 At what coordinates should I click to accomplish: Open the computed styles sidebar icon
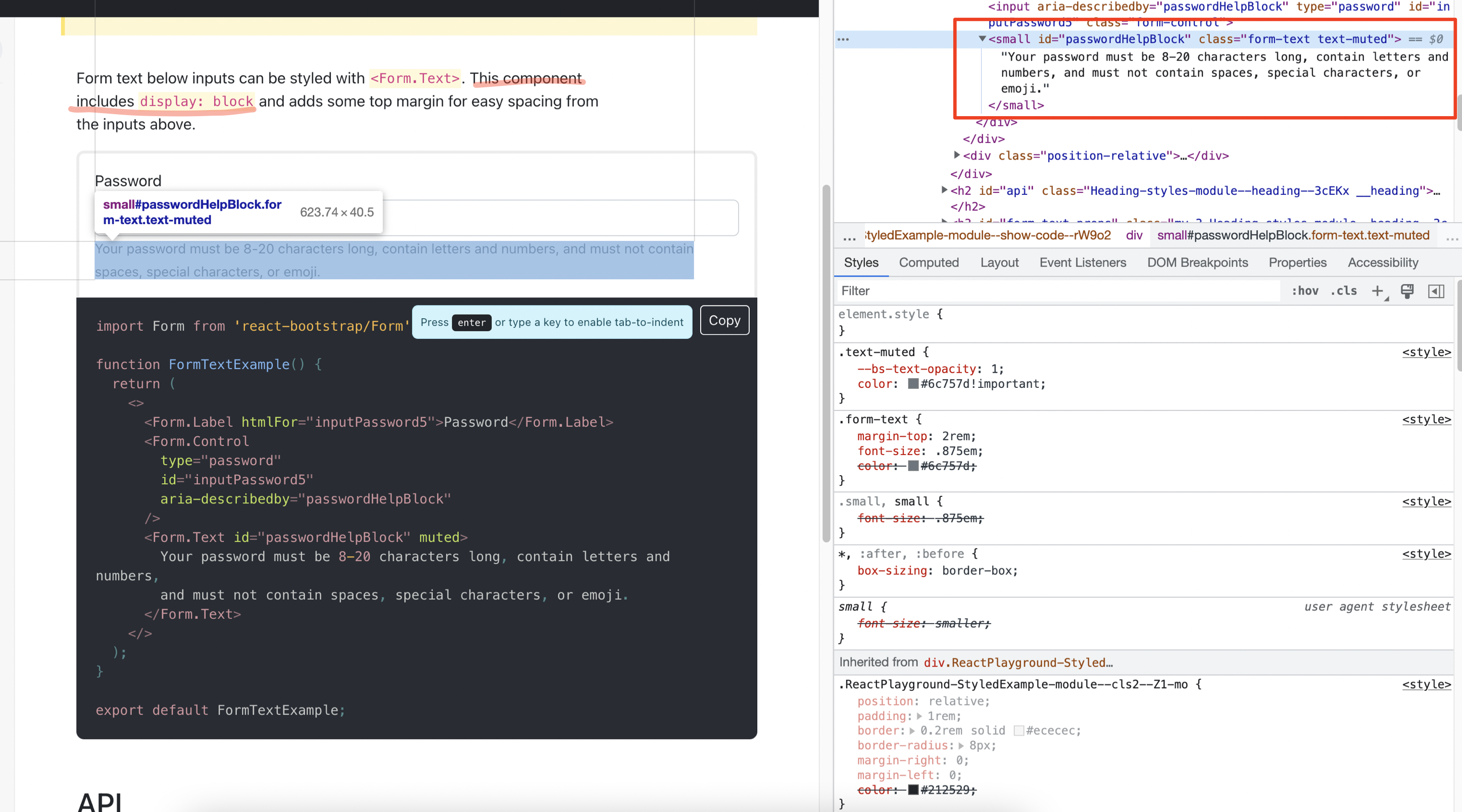1436,291
